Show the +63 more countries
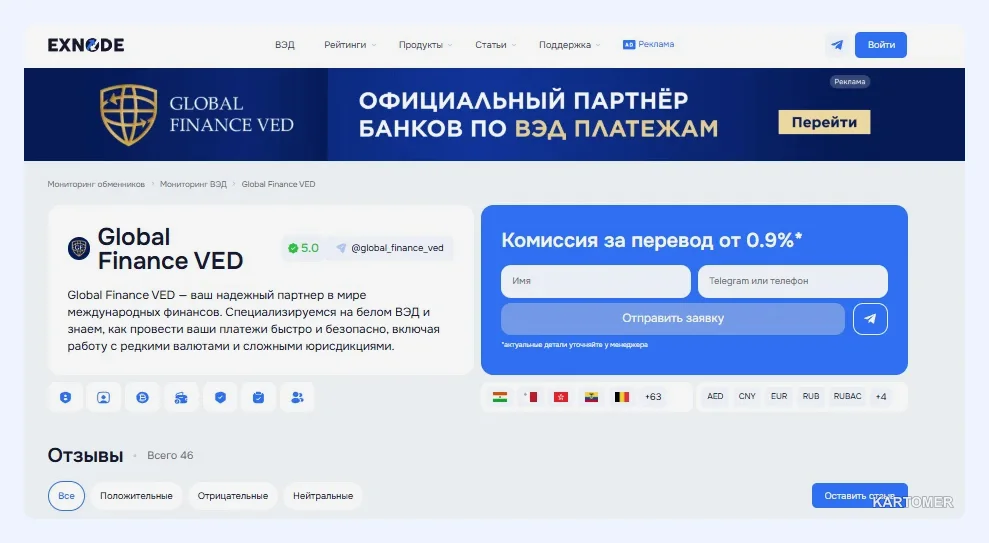Image resolution: width=989 pixels, height=543 pixels. 653,397
